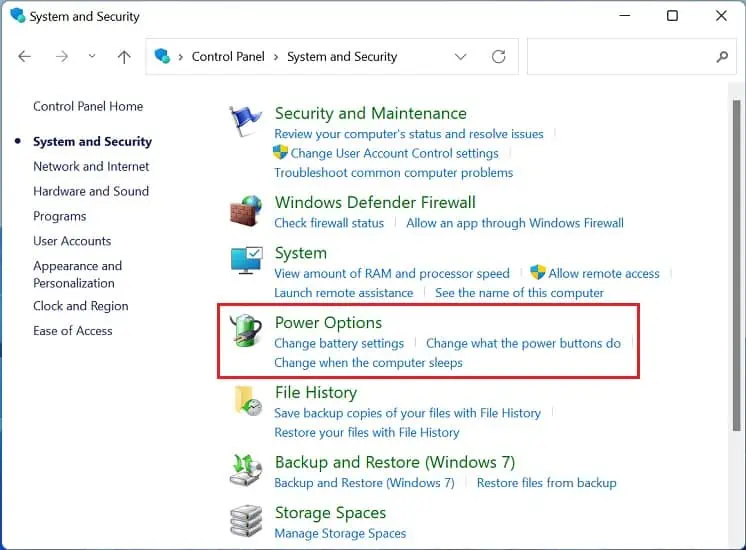
Task: Open the System monitor icon
Action: pyautogui.click(x=245, y=260)
